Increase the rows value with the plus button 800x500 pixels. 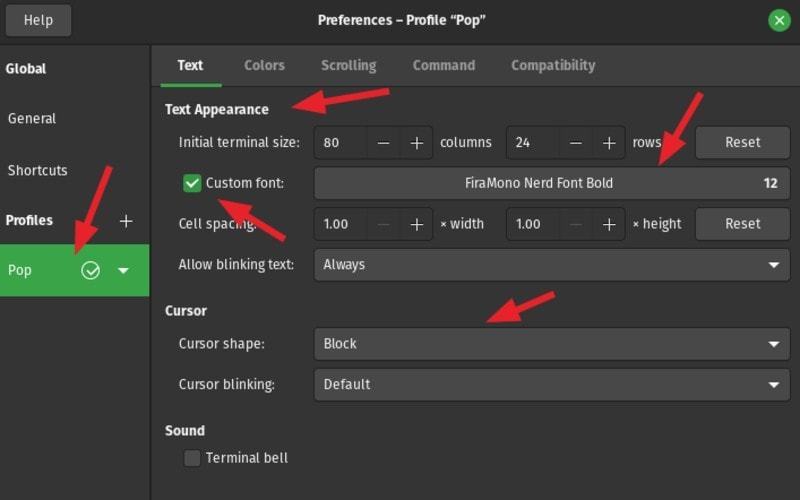point(609,143)
